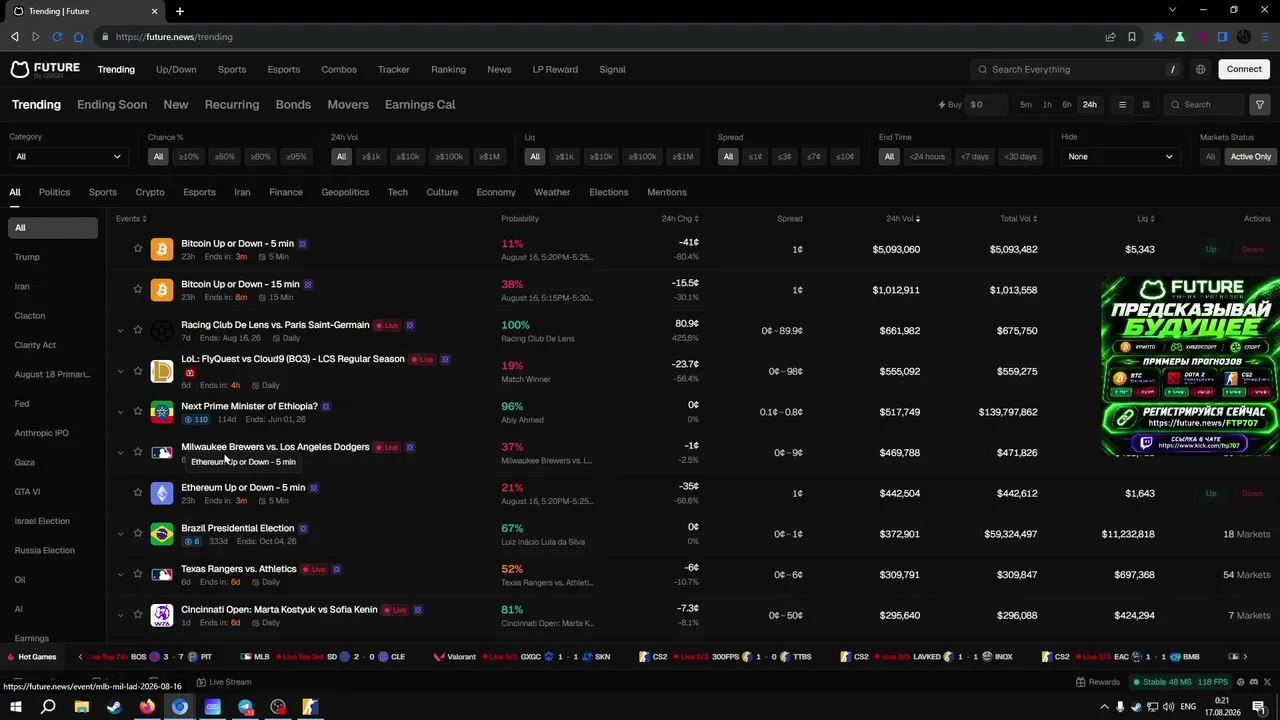This screenshot has width=1280, height=720.
Task: Expand the Milwaukee Brewers vs. Dodgers row
Action: [x=120, y=453]
